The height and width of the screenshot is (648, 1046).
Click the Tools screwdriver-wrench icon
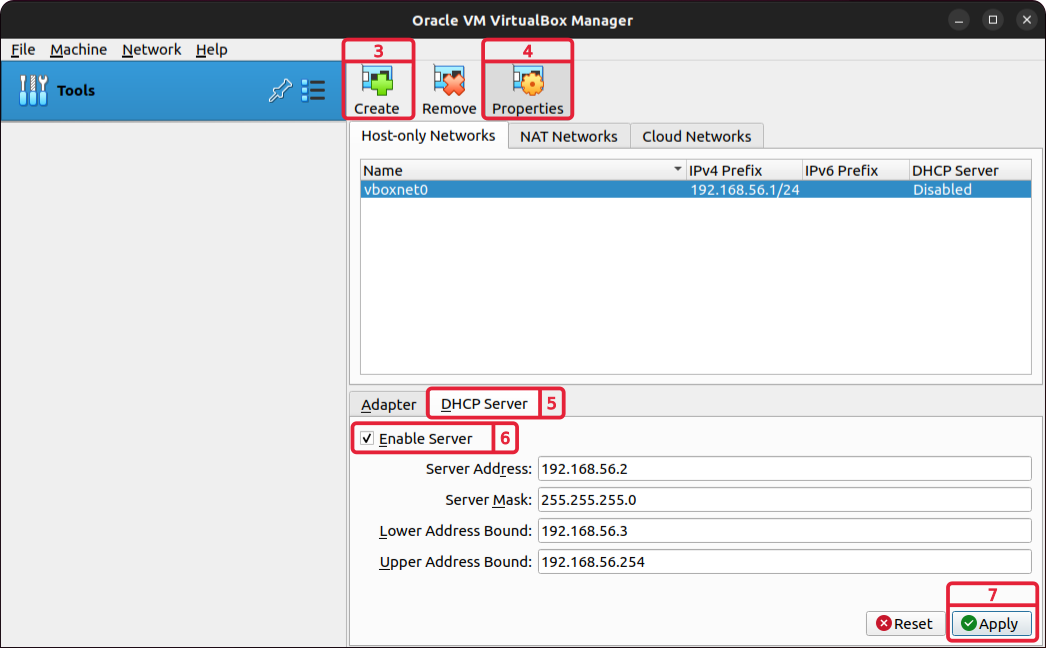coord(33,90)
